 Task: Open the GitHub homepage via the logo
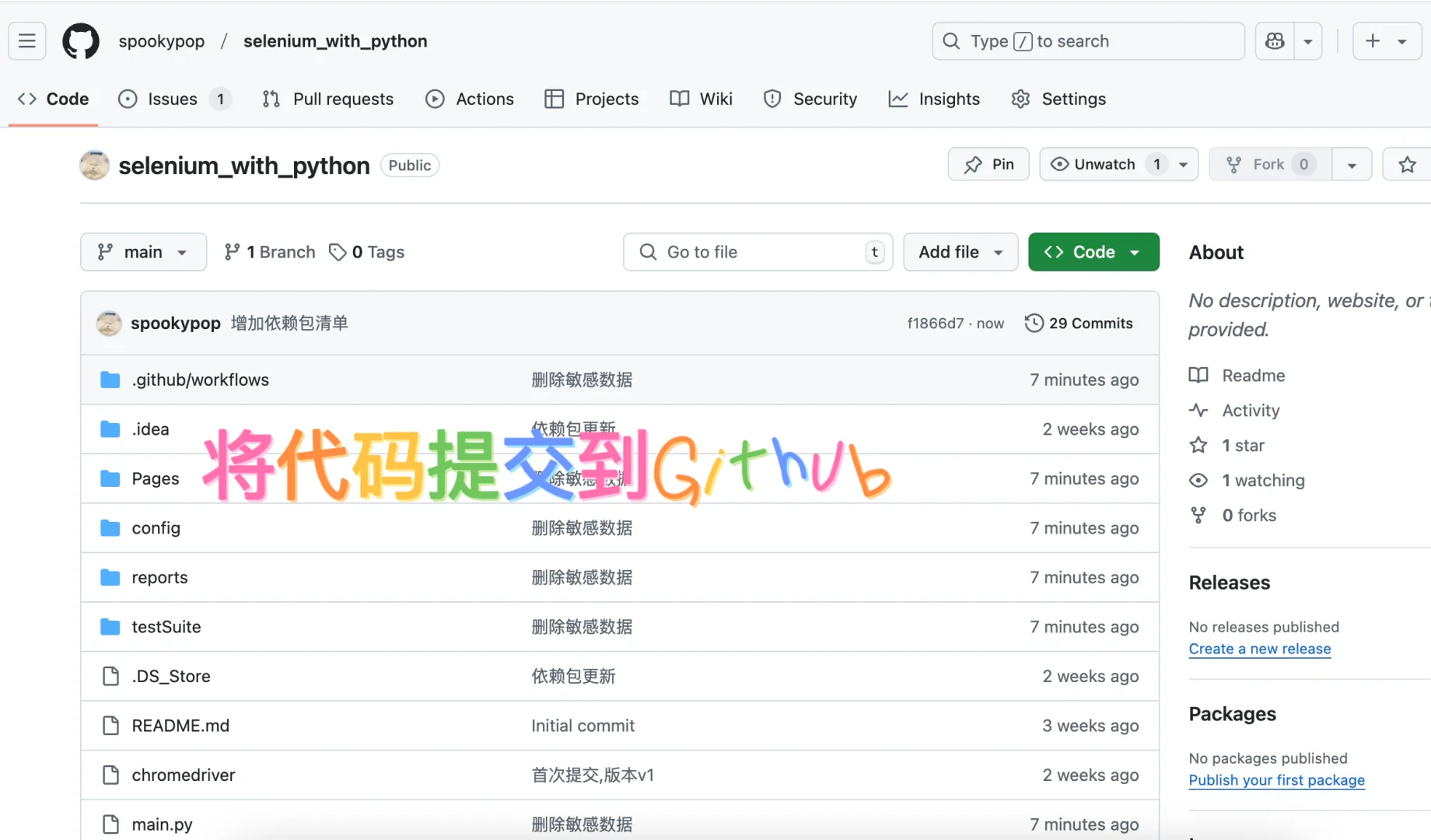point(80,40)
